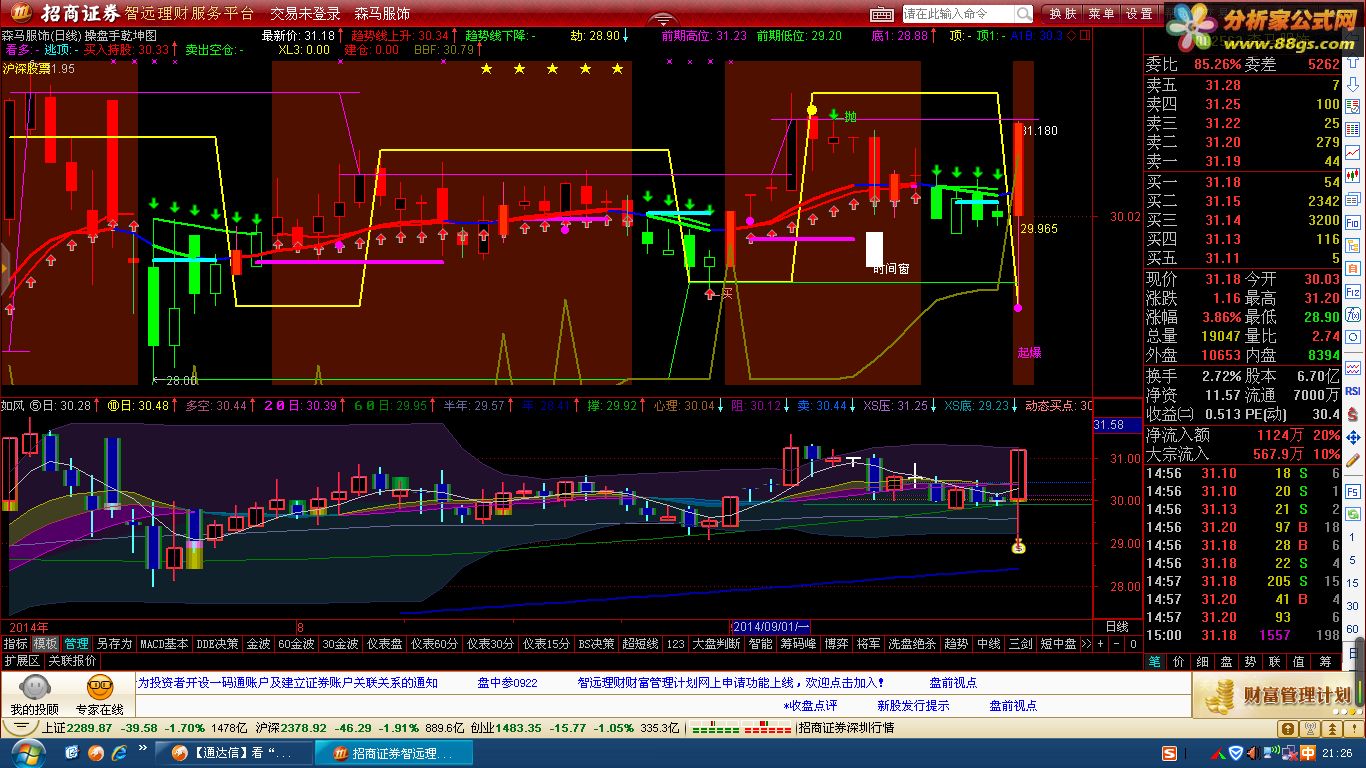Select the 扩展区 tab

[x=22, y=661]
